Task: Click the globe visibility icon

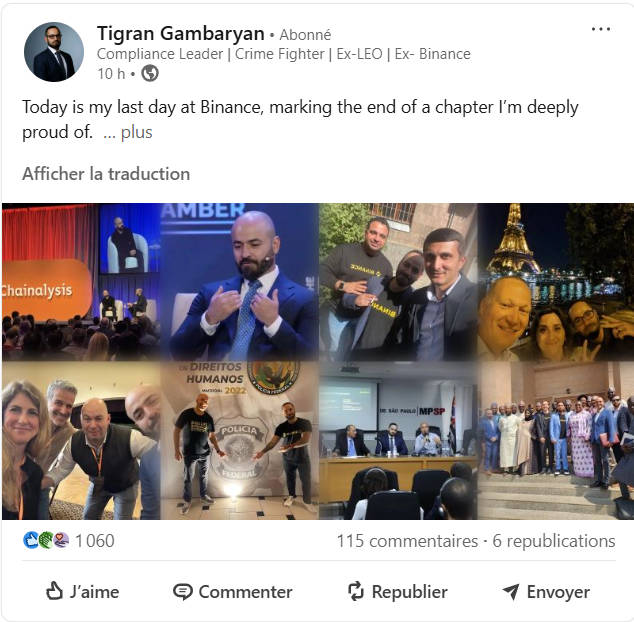Action: (150, 74)
